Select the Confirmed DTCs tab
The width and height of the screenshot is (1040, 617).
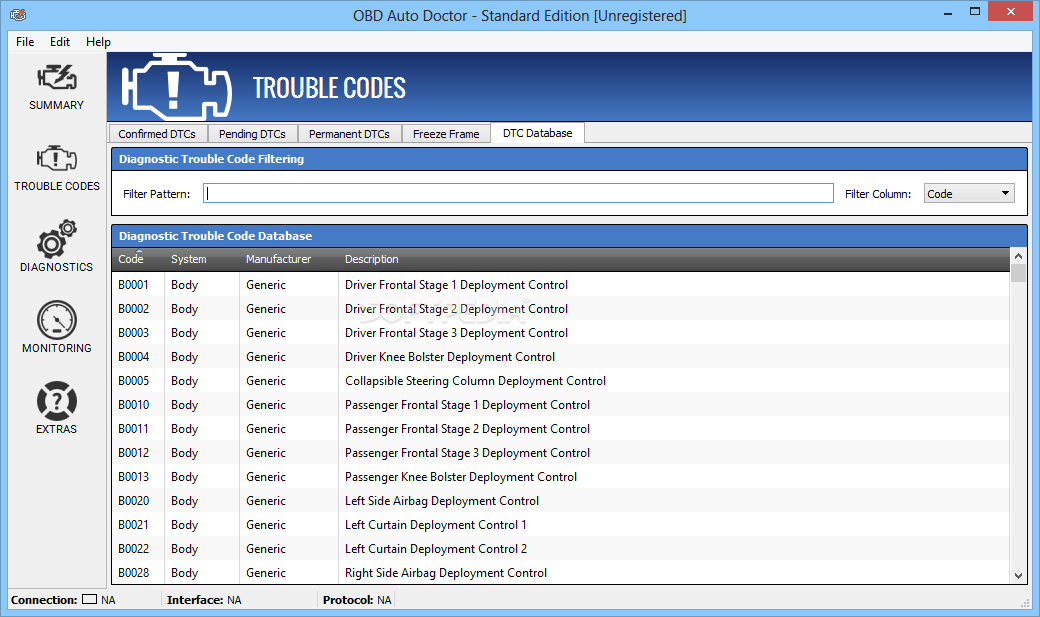click(157, 132)
